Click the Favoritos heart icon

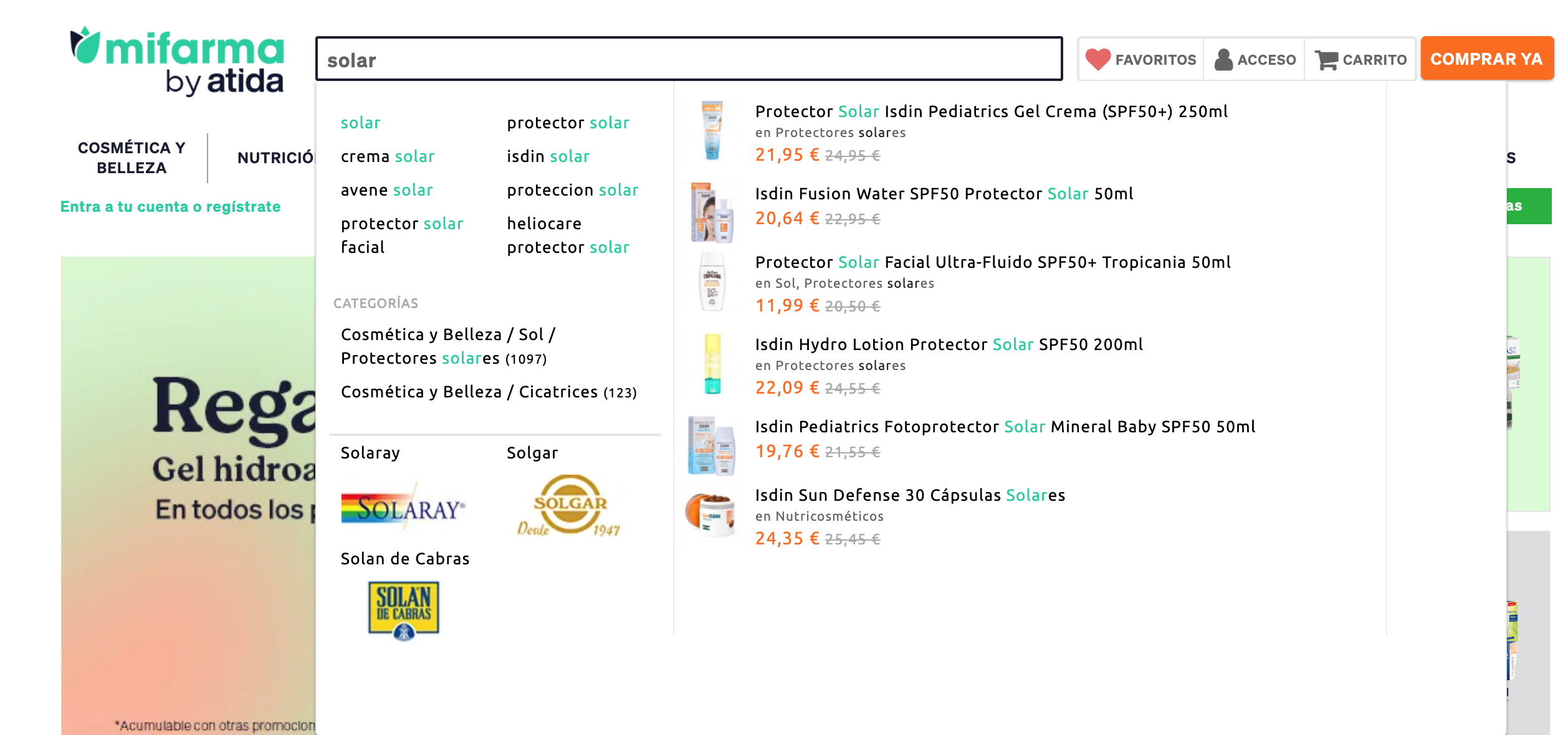[x=1097, y=60]
